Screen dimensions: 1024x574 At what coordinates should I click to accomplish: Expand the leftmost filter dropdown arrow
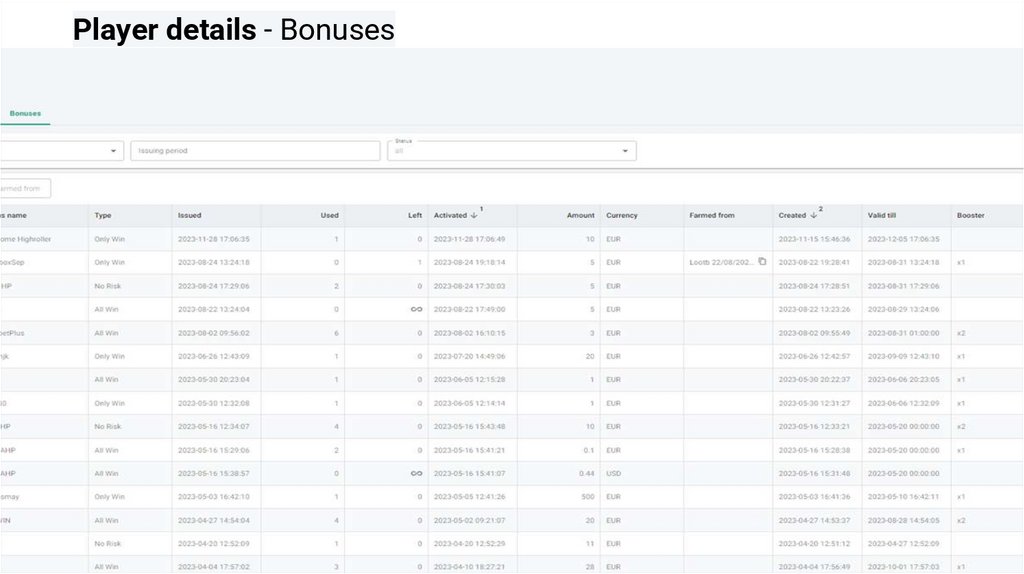pyautogui.click(x=113, y=151)
